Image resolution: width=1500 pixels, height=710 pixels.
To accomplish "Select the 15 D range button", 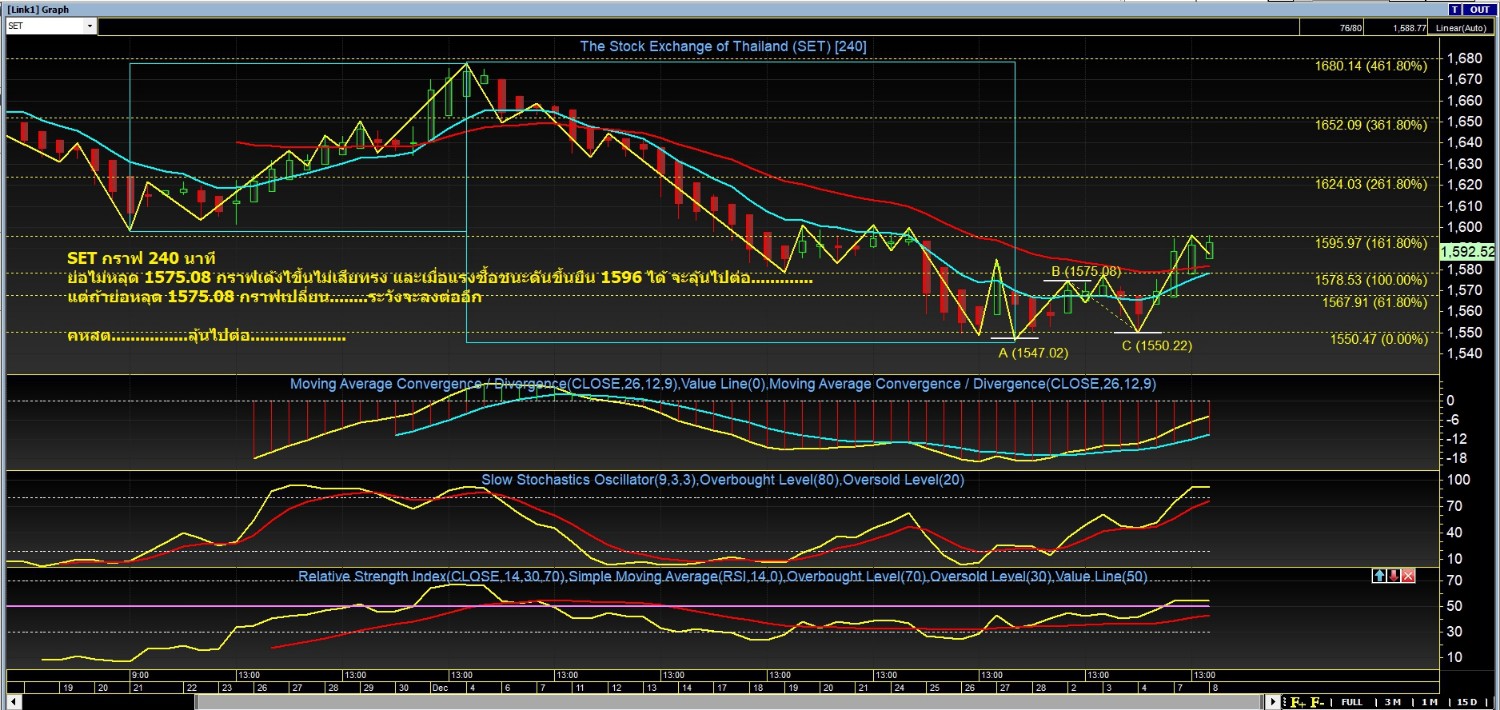I will tap(1467, 702).
